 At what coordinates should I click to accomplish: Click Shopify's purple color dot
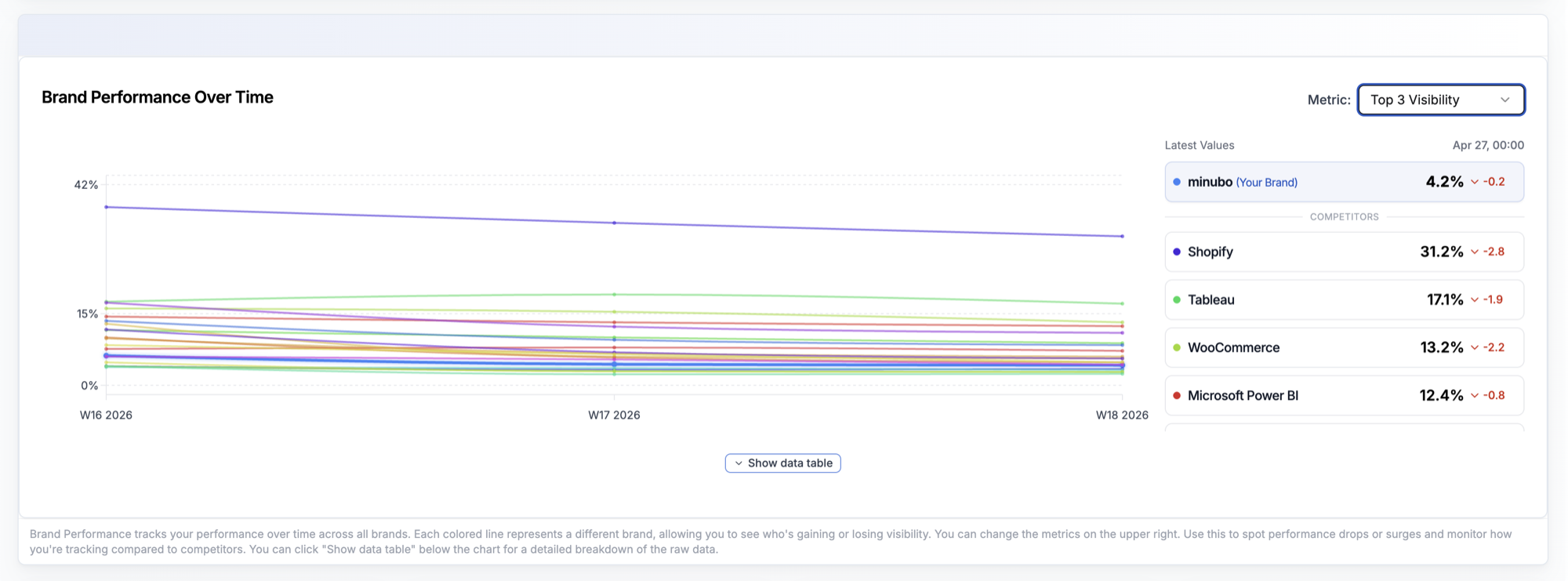pos(1177,252)
